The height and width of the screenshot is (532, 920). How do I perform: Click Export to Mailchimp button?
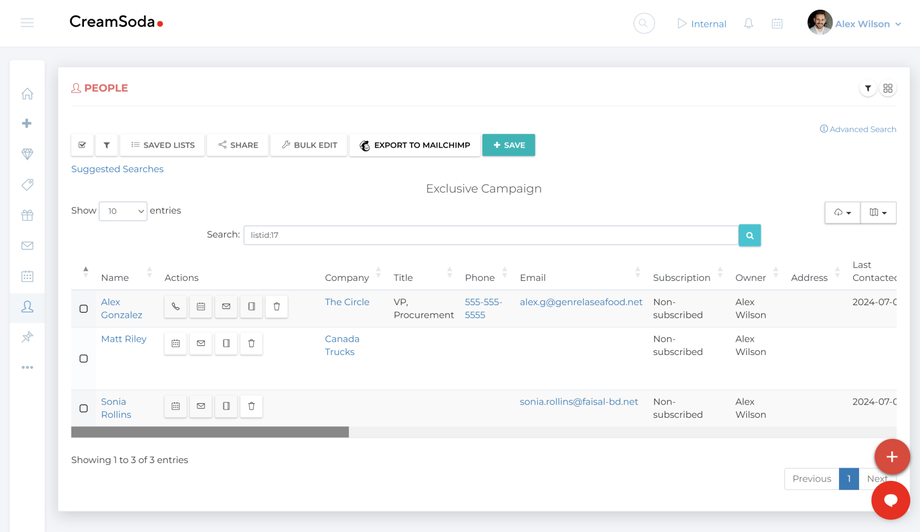(x=414, y=145)
